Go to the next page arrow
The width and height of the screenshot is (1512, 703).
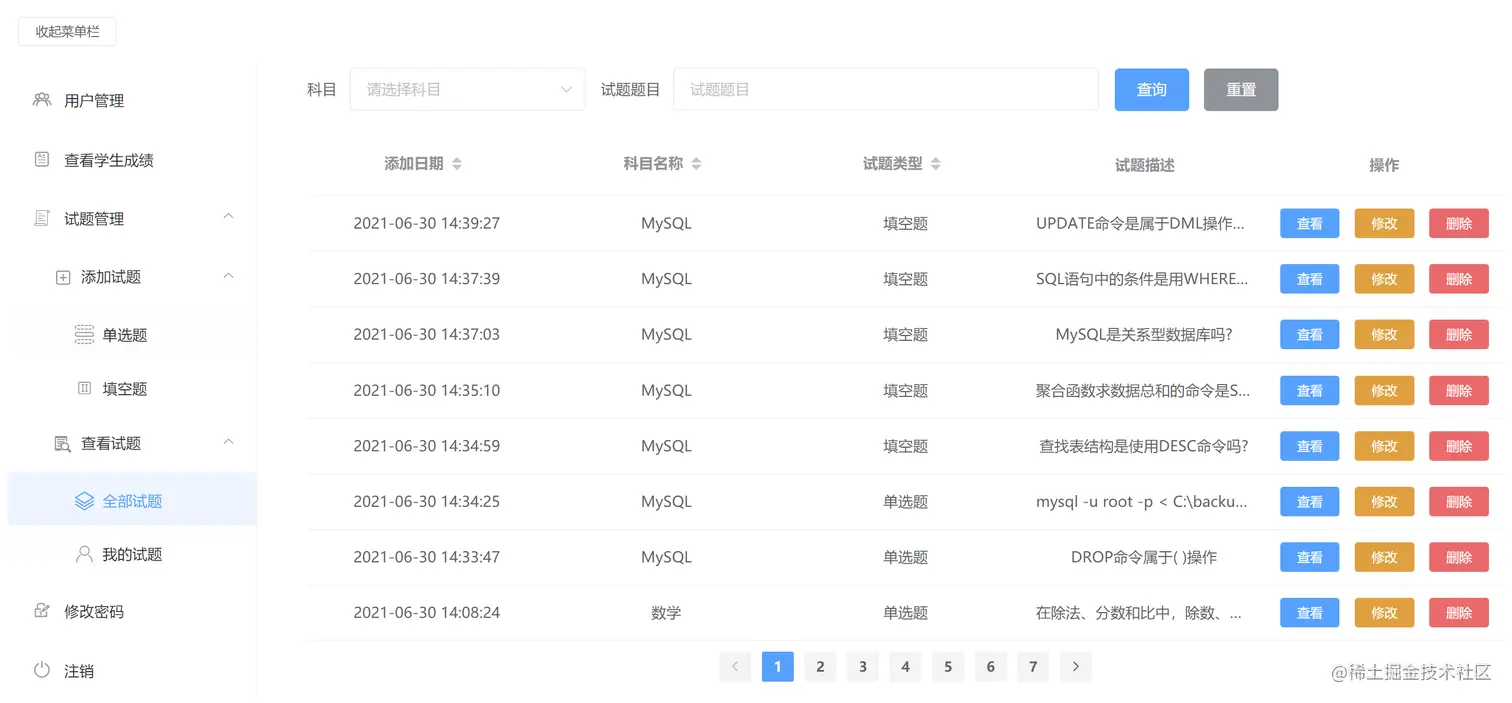(1076, 666)
